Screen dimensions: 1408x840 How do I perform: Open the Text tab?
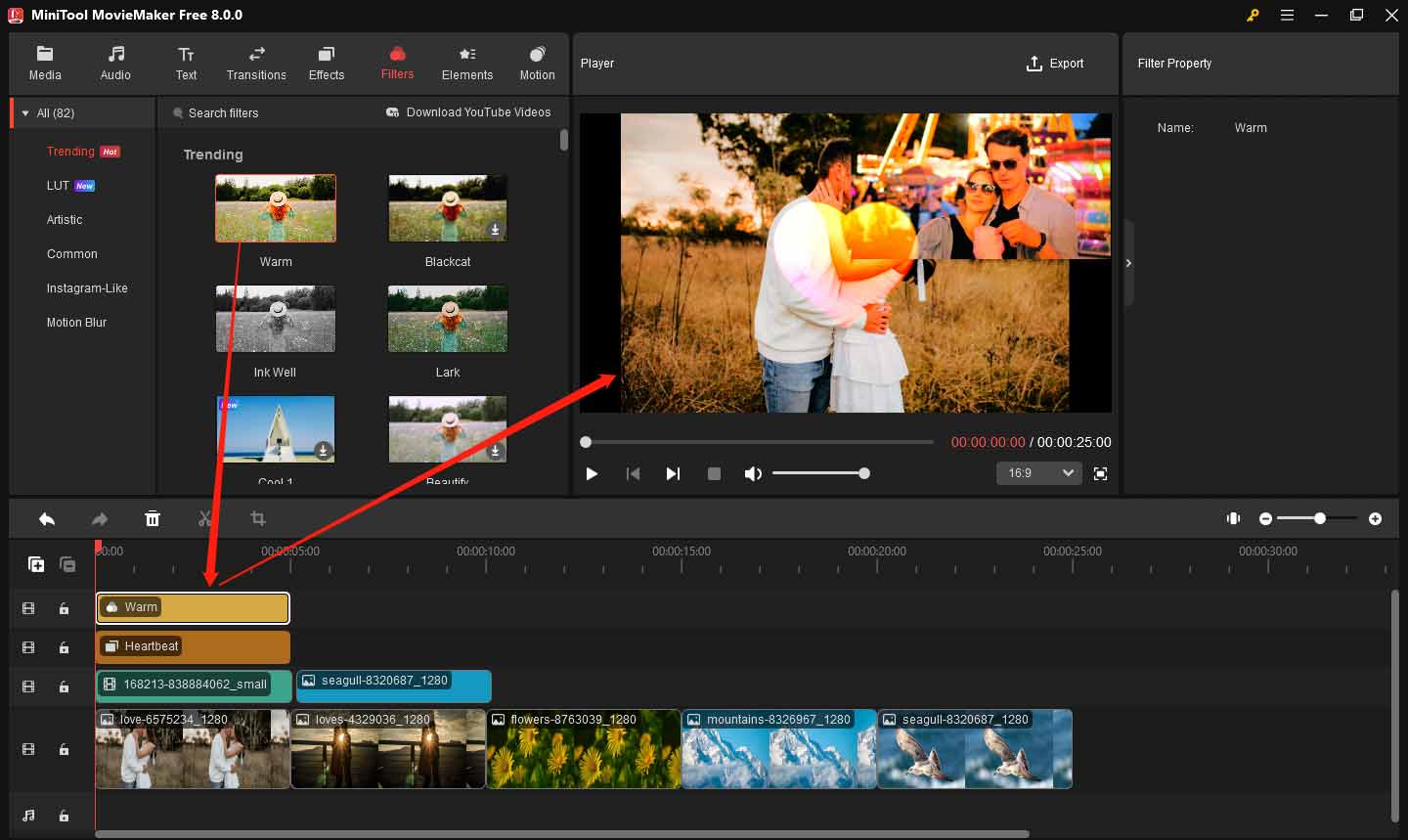[x=186, y=64]
